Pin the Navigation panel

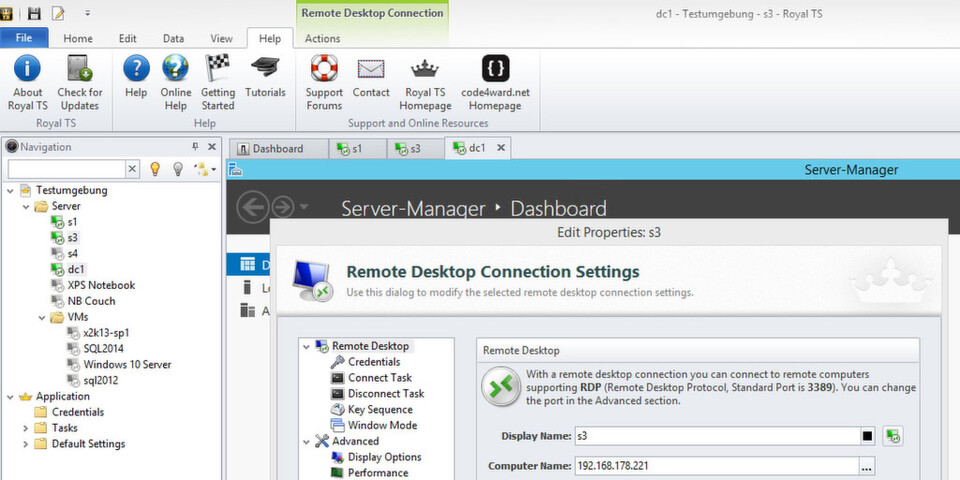click(195, 146)
